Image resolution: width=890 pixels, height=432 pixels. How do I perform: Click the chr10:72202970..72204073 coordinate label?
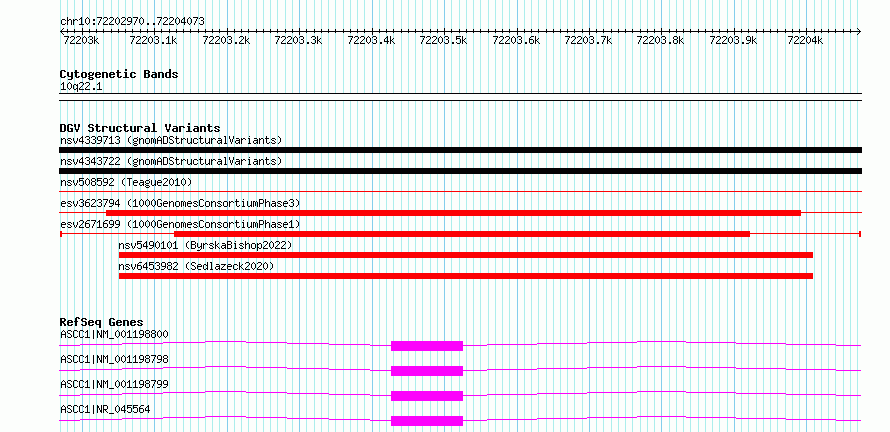[x=132, y=21]
